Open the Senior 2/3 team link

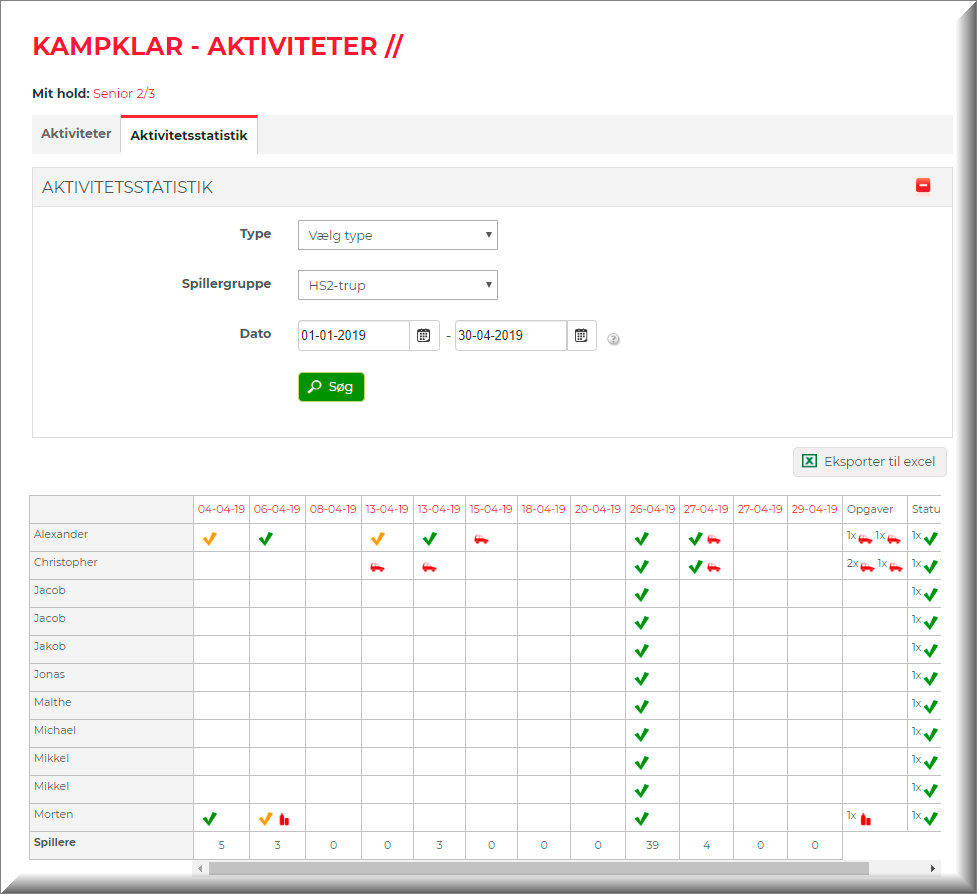click(124, 94)
